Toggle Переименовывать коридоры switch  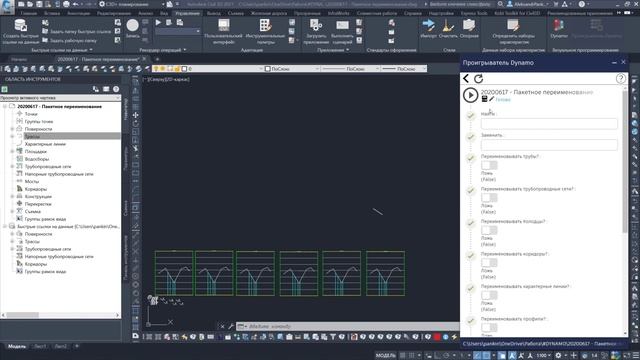489,263
